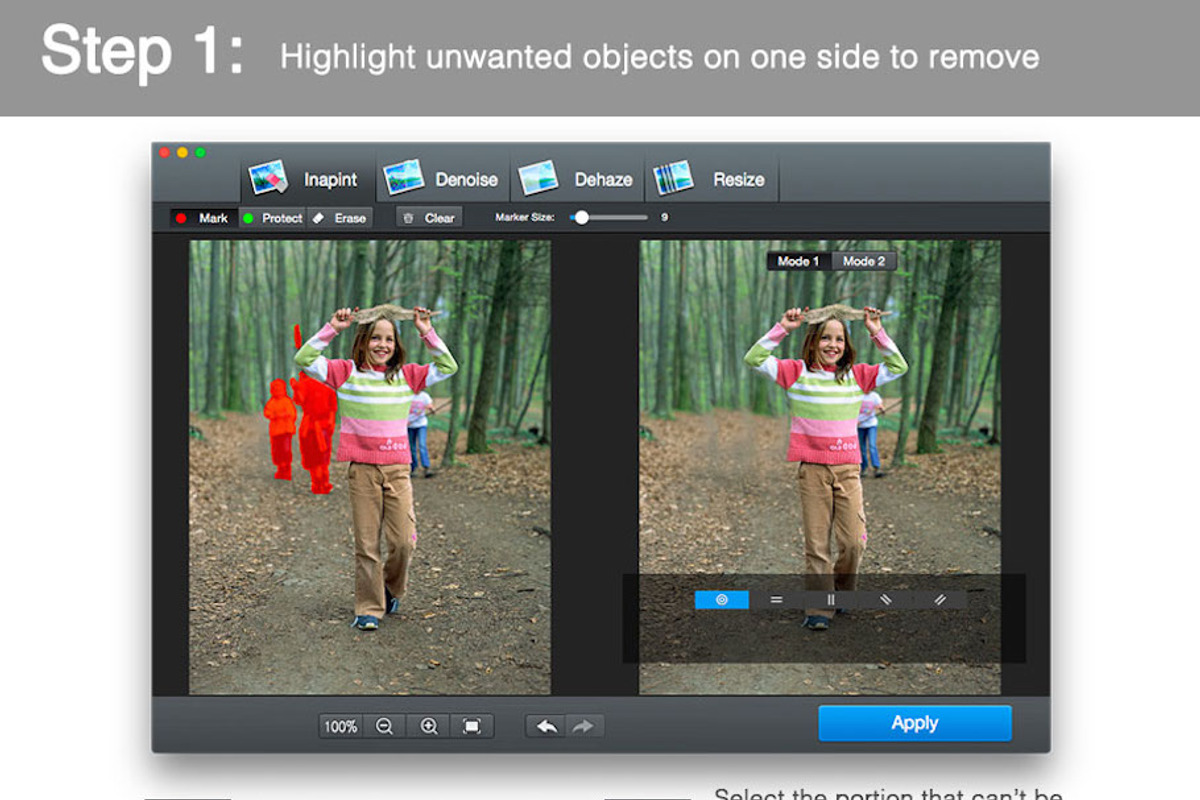1200x800 pixels.
Task: Click the 100% zoom button
Action: click(340, 726)
